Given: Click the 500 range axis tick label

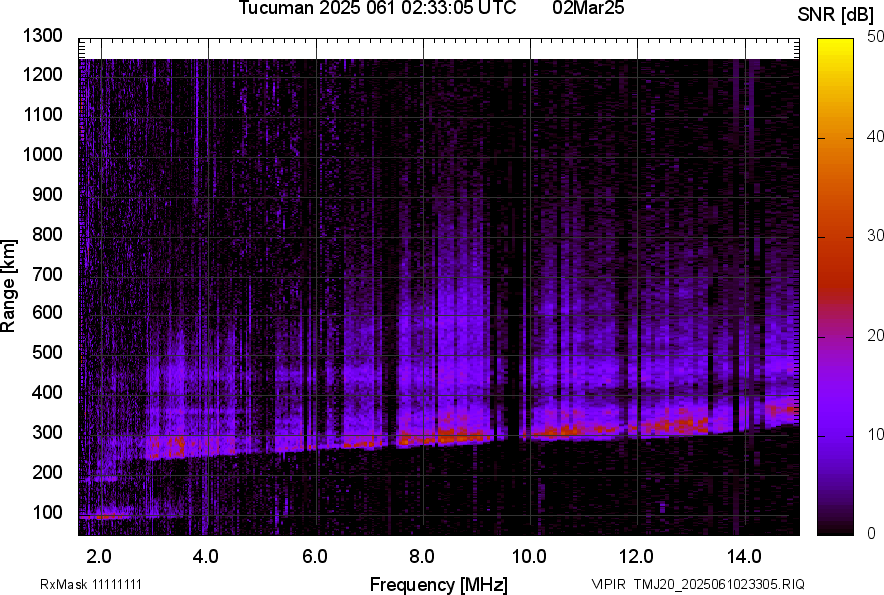Looking at the screenshot, I should [x=47, y=353].
